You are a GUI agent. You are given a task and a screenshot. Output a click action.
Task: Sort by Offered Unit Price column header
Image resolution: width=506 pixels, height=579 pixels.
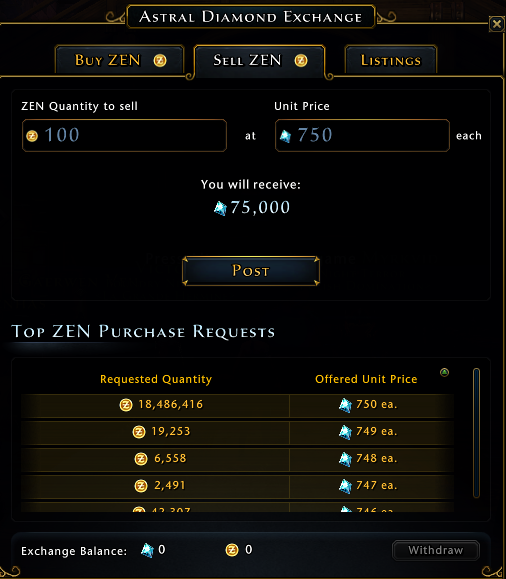pos(366,379)
